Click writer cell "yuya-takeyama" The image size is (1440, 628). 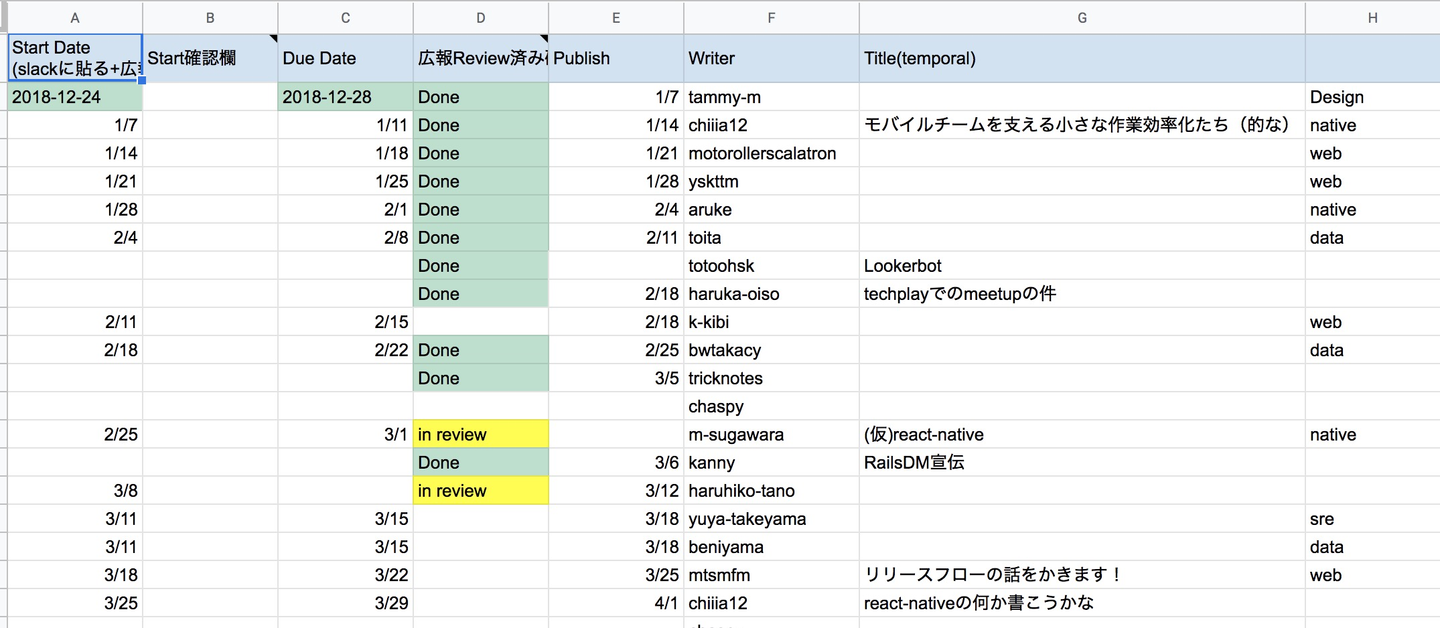[772, 519]
